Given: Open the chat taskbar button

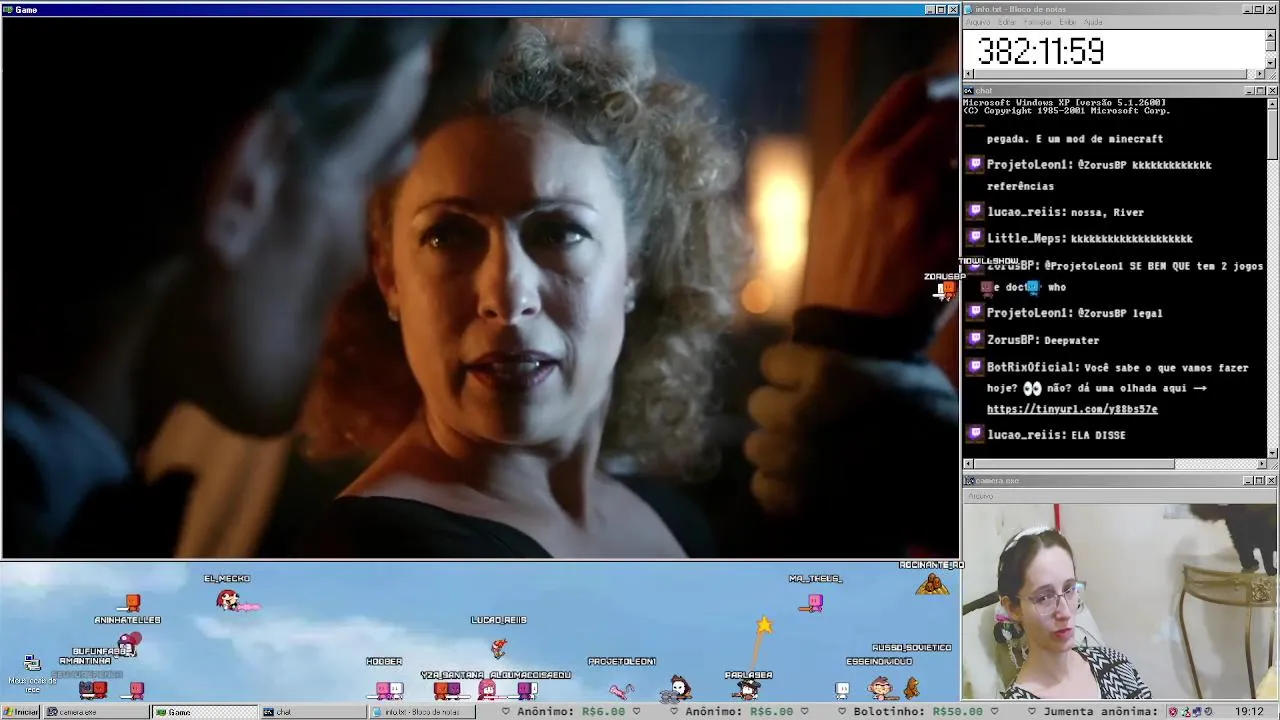Looking at the screenshot, I should (312, 712).
